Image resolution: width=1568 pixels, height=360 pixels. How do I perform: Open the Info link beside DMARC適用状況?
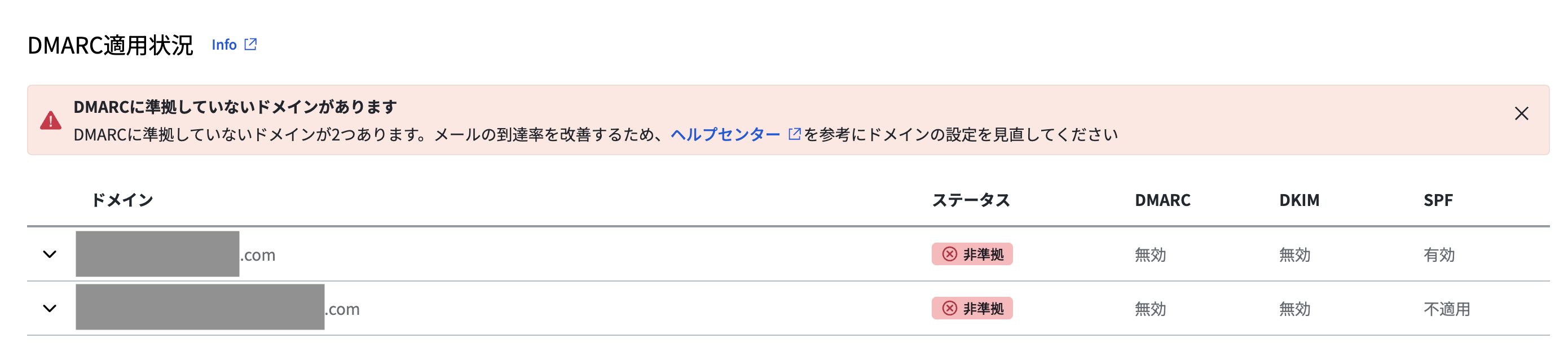pos(223,45)
